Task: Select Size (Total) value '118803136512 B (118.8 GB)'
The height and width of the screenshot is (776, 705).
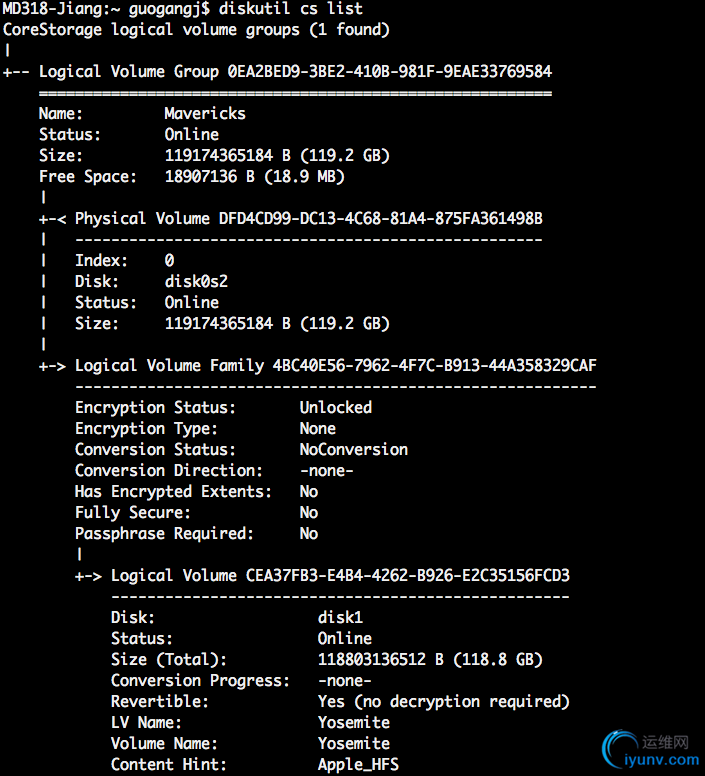Action: [x=430, y=660]
